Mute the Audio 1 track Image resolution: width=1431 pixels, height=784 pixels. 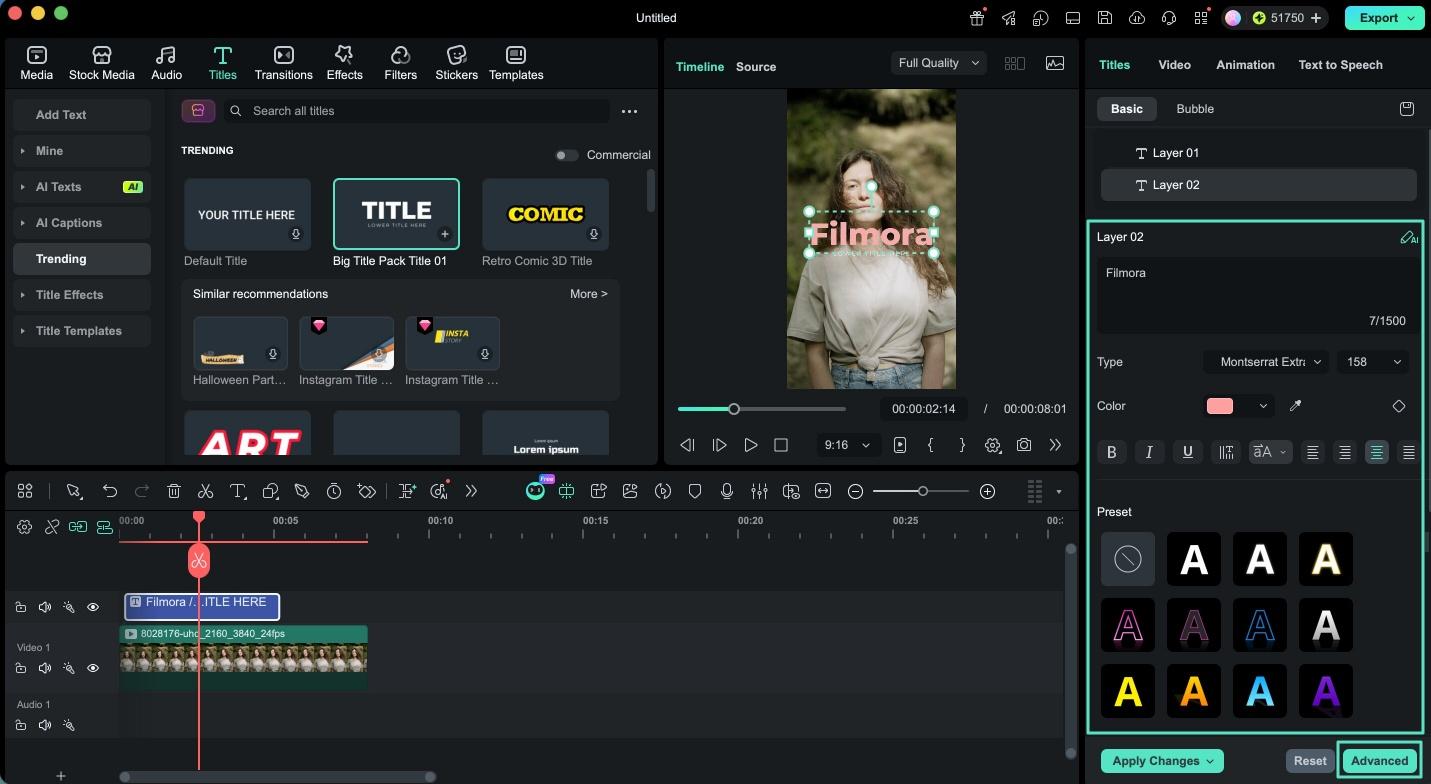tap(44, 725)
